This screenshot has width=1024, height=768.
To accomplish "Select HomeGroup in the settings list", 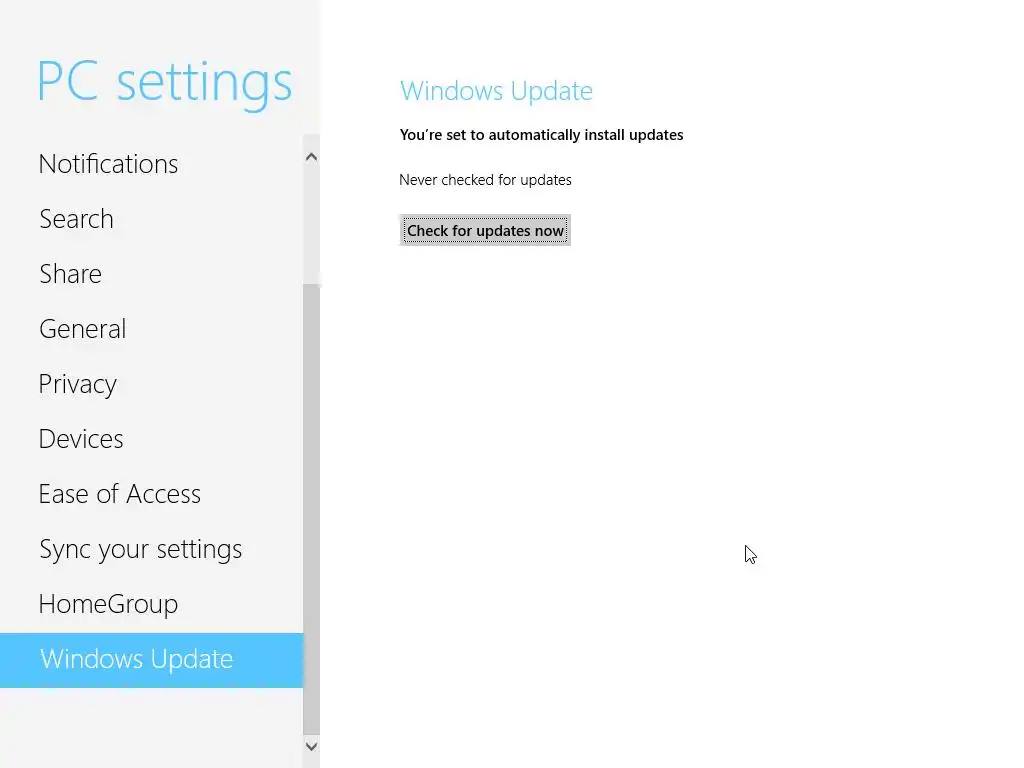I will pos(152,604).
